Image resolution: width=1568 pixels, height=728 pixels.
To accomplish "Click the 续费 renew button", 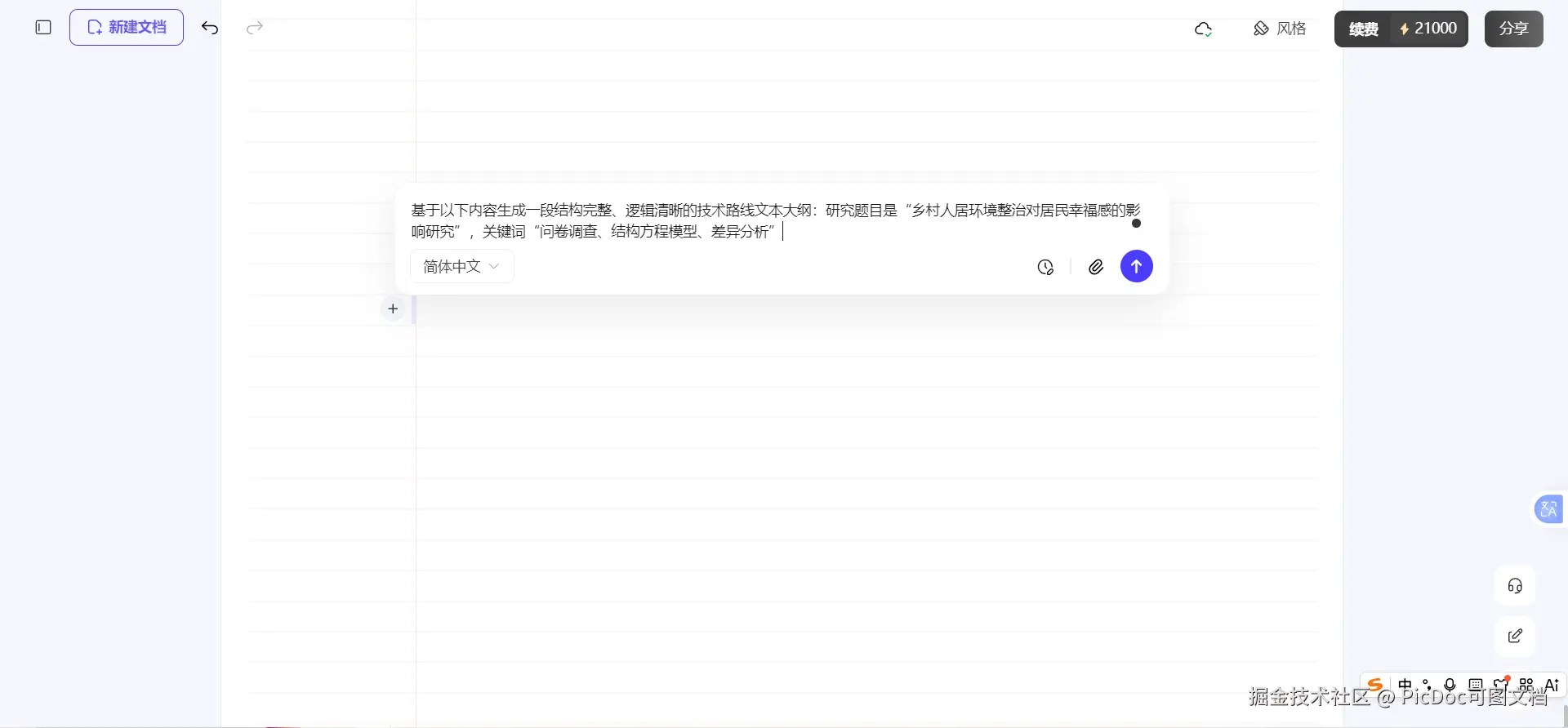I will coord(1363,29).
